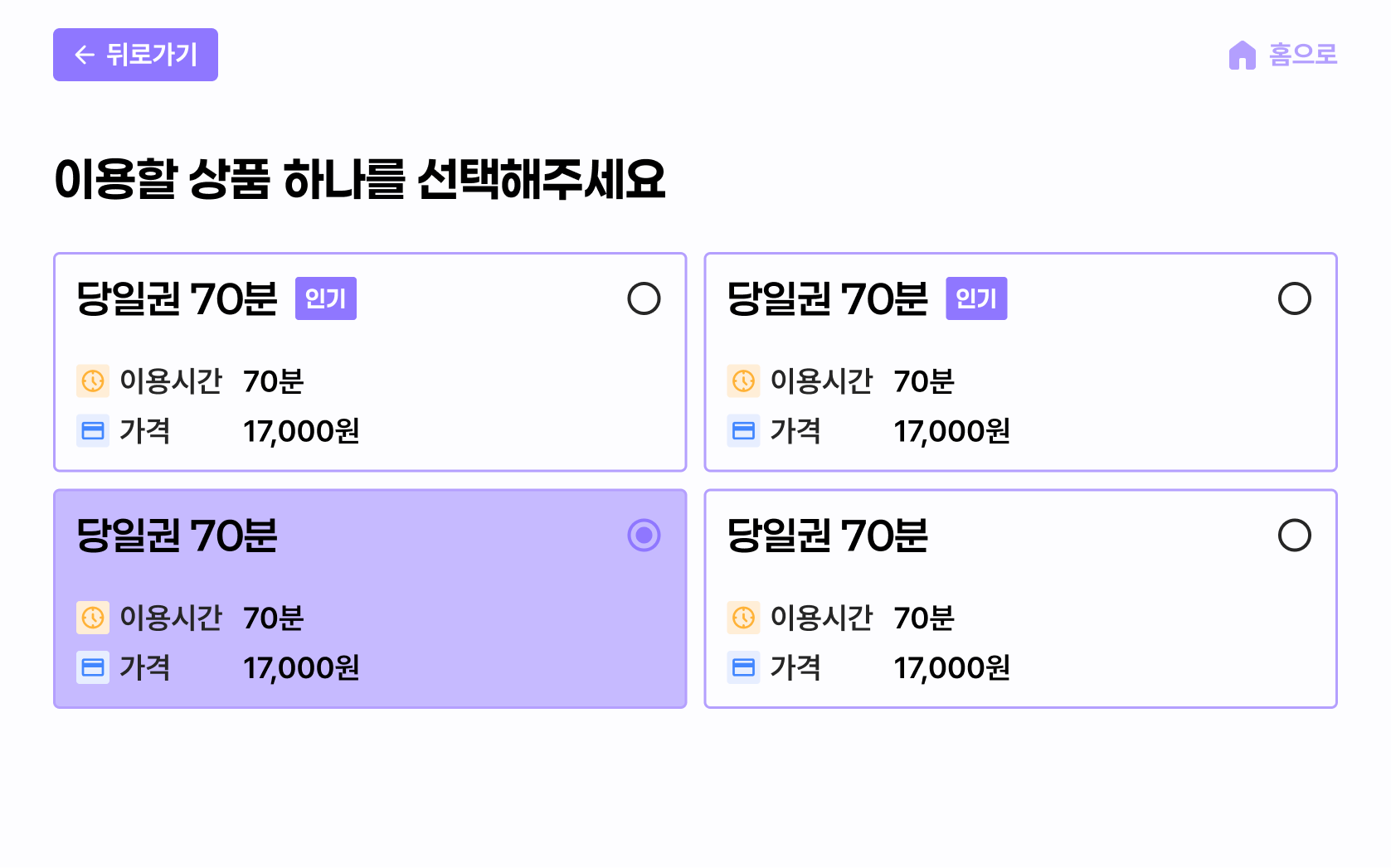Click the clock icon in the highlighted card
Viewport: 1391px width, 868px height.
[x=93, y=618]
